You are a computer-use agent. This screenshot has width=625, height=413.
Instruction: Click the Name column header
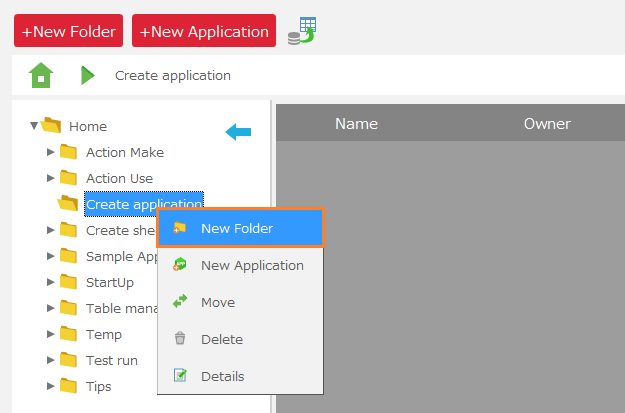356,124
